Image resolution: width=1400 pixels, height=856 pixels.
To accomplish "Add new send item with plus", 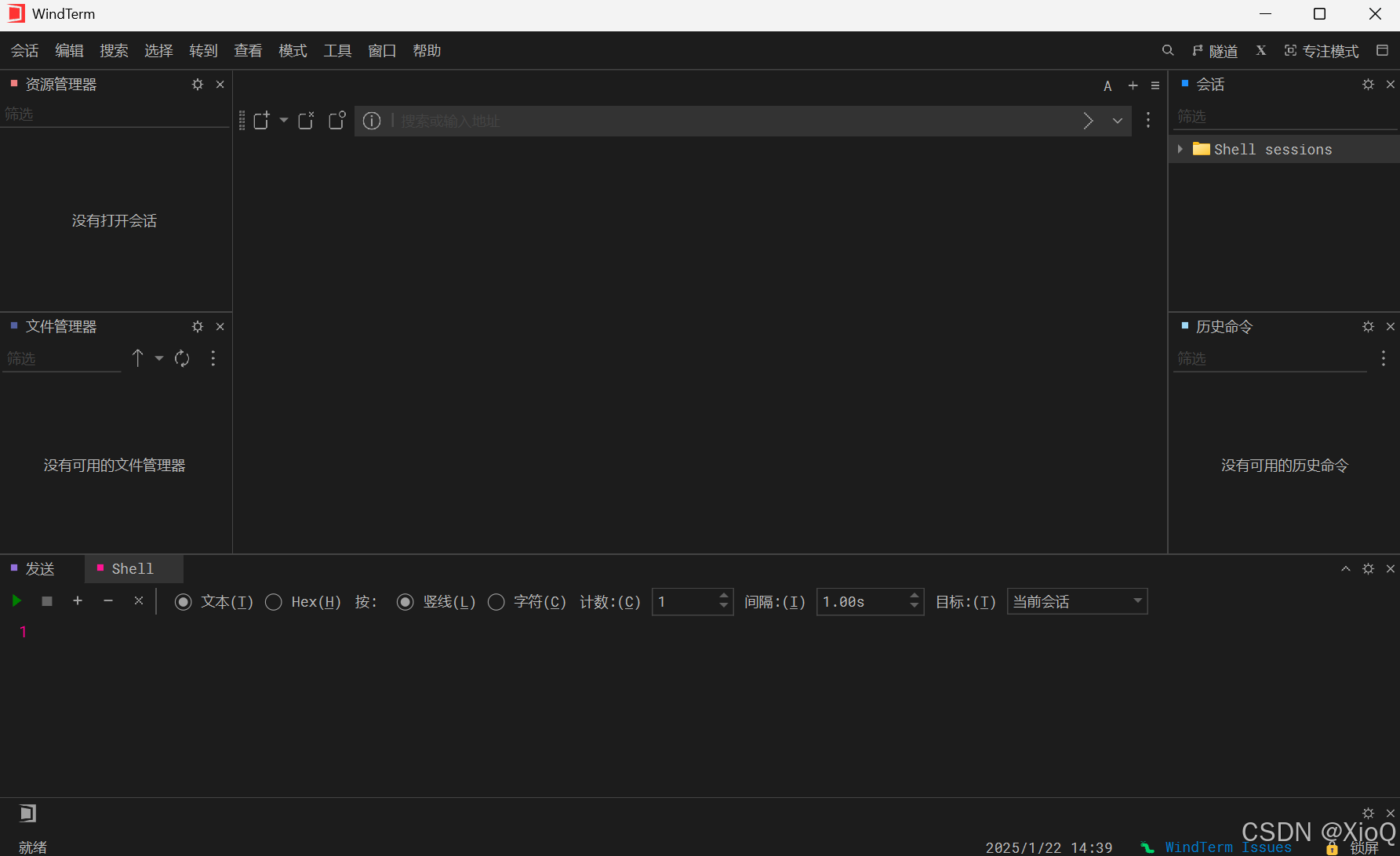I will point(78,600).
